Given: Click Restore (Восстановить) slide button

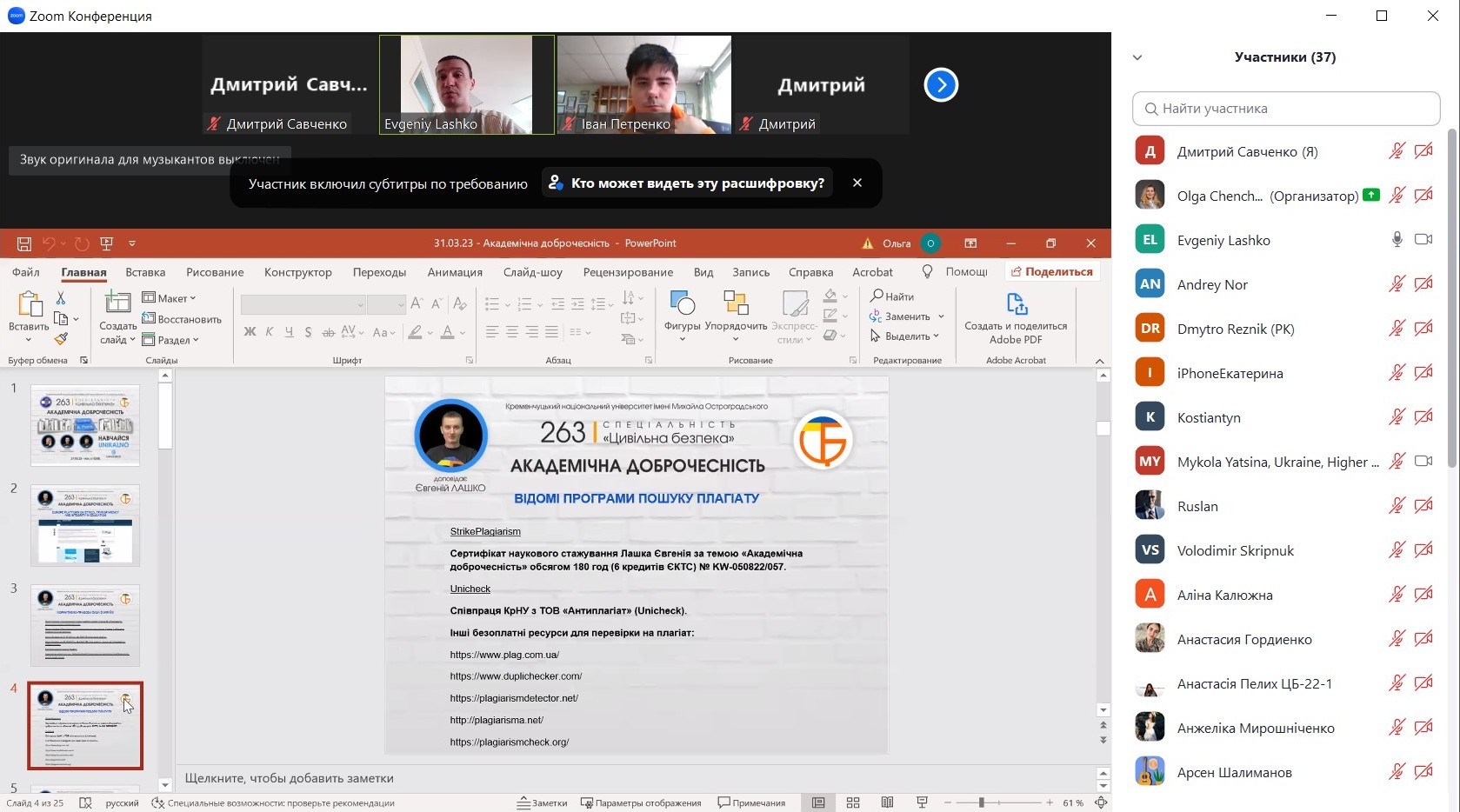Looking at the screenshot, I should coord(182,319).
